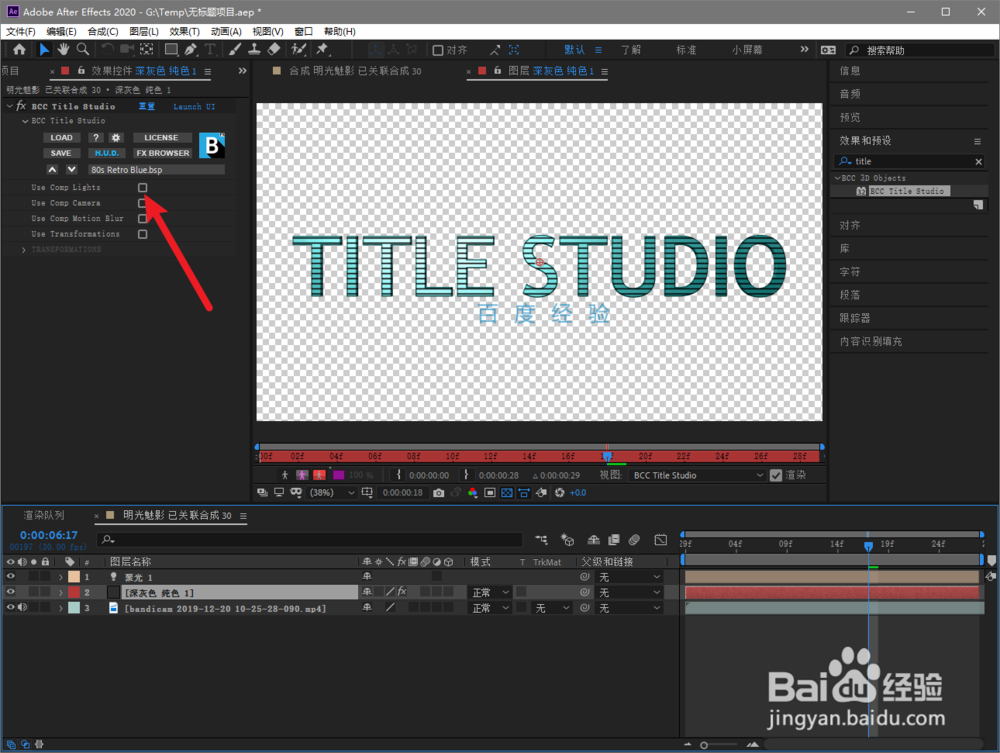Viewport: 1000px width, 753px height.
Task: Uncheck the 渲染 render checkbox
Action: 776,475
